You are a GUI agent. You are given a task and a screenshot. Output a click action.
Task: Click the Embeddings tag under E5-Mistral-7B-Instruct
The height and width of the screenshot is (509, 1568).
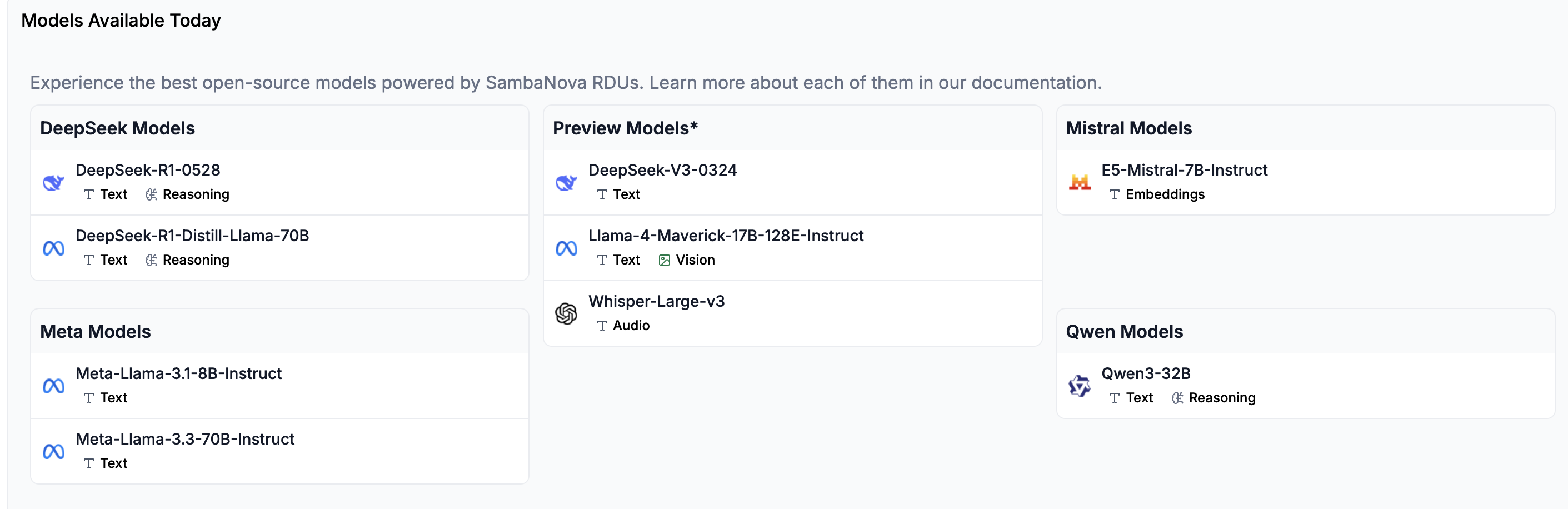(x=1165, y=194)
